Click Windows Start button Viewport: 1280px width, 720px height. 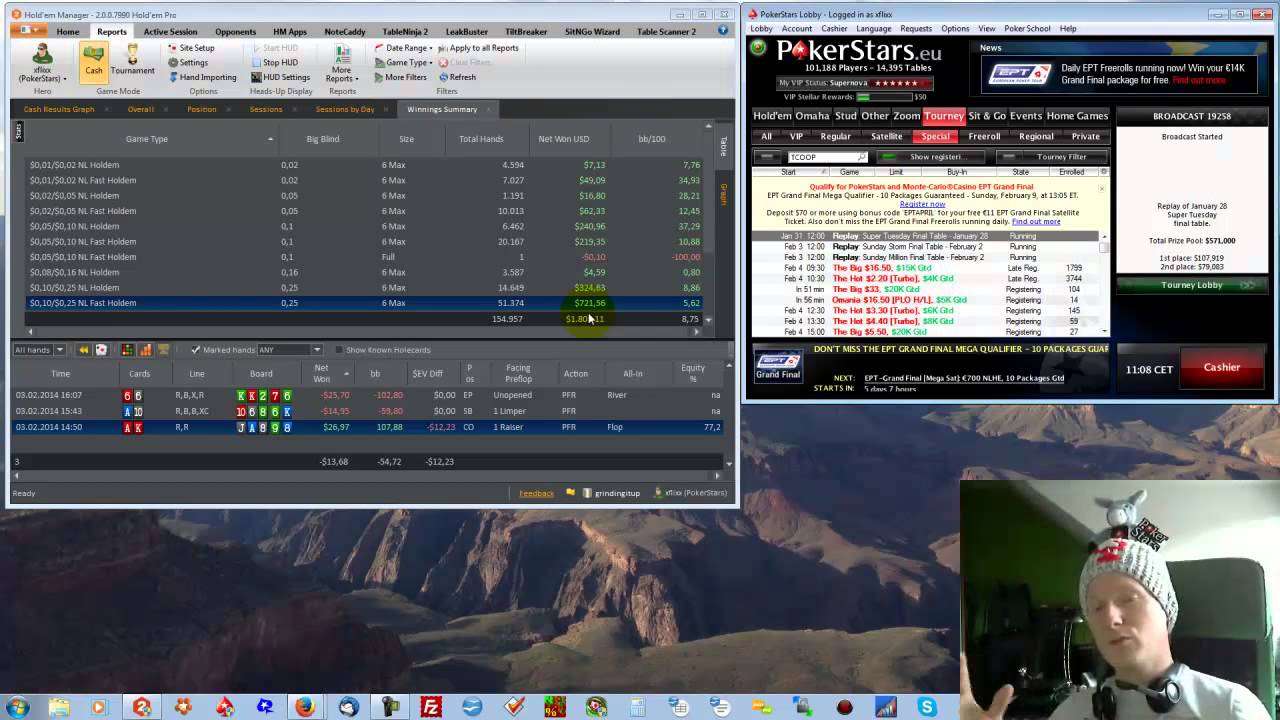pos(17,707)
